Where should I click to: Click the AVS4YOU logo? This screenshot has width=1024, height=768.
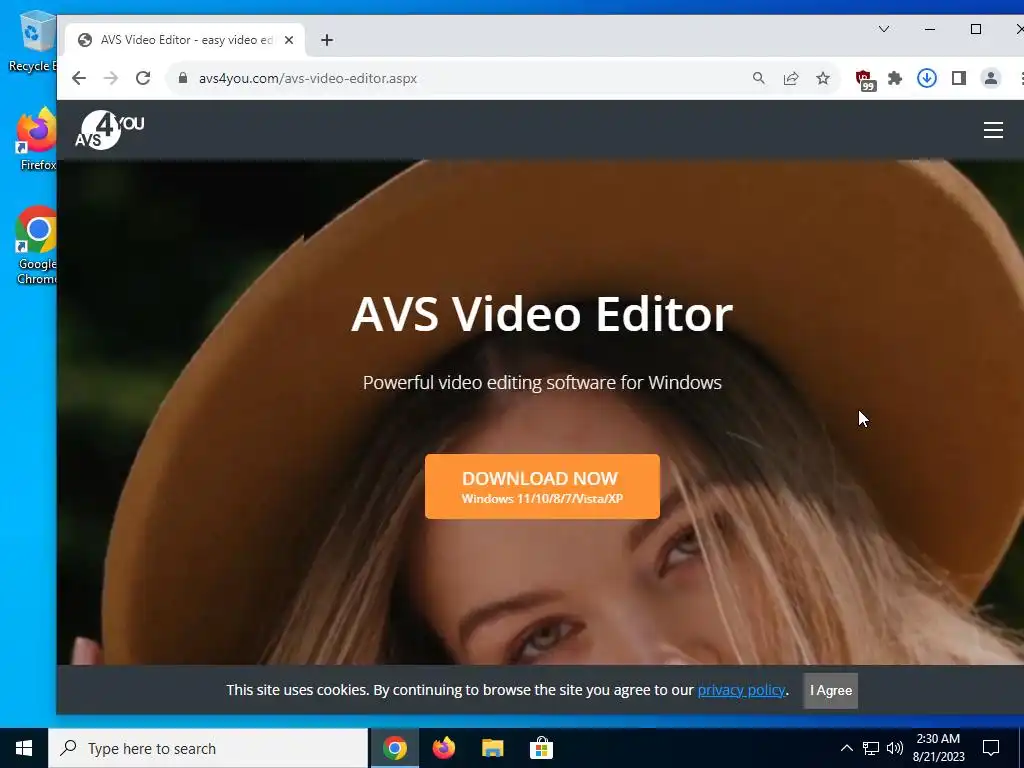click(109, 130)
